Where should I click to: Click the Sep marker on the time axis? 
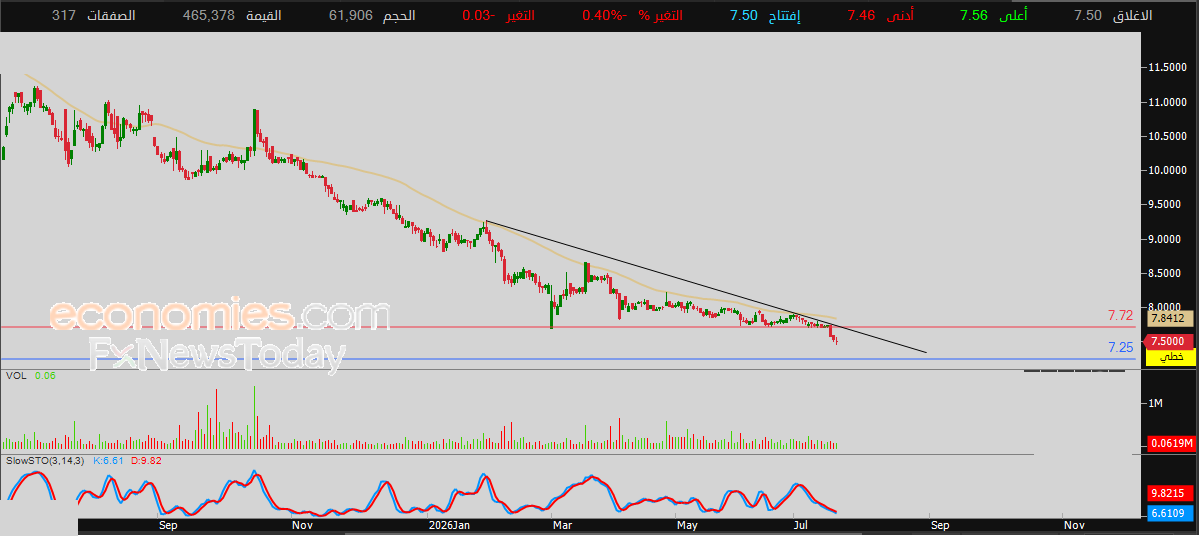(167, 525)
